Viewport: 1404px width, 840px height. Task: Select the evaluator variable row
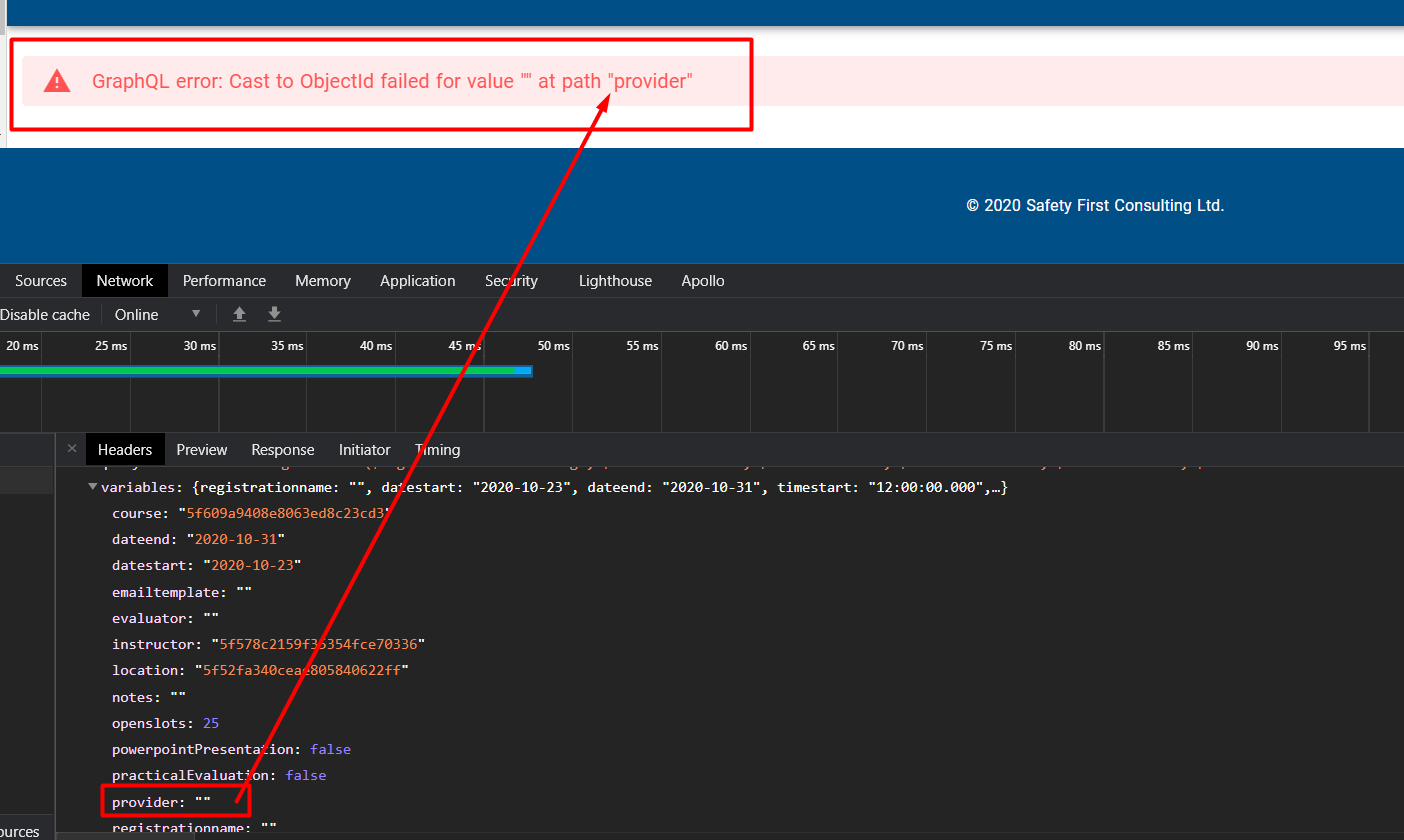tap(165, 618)
